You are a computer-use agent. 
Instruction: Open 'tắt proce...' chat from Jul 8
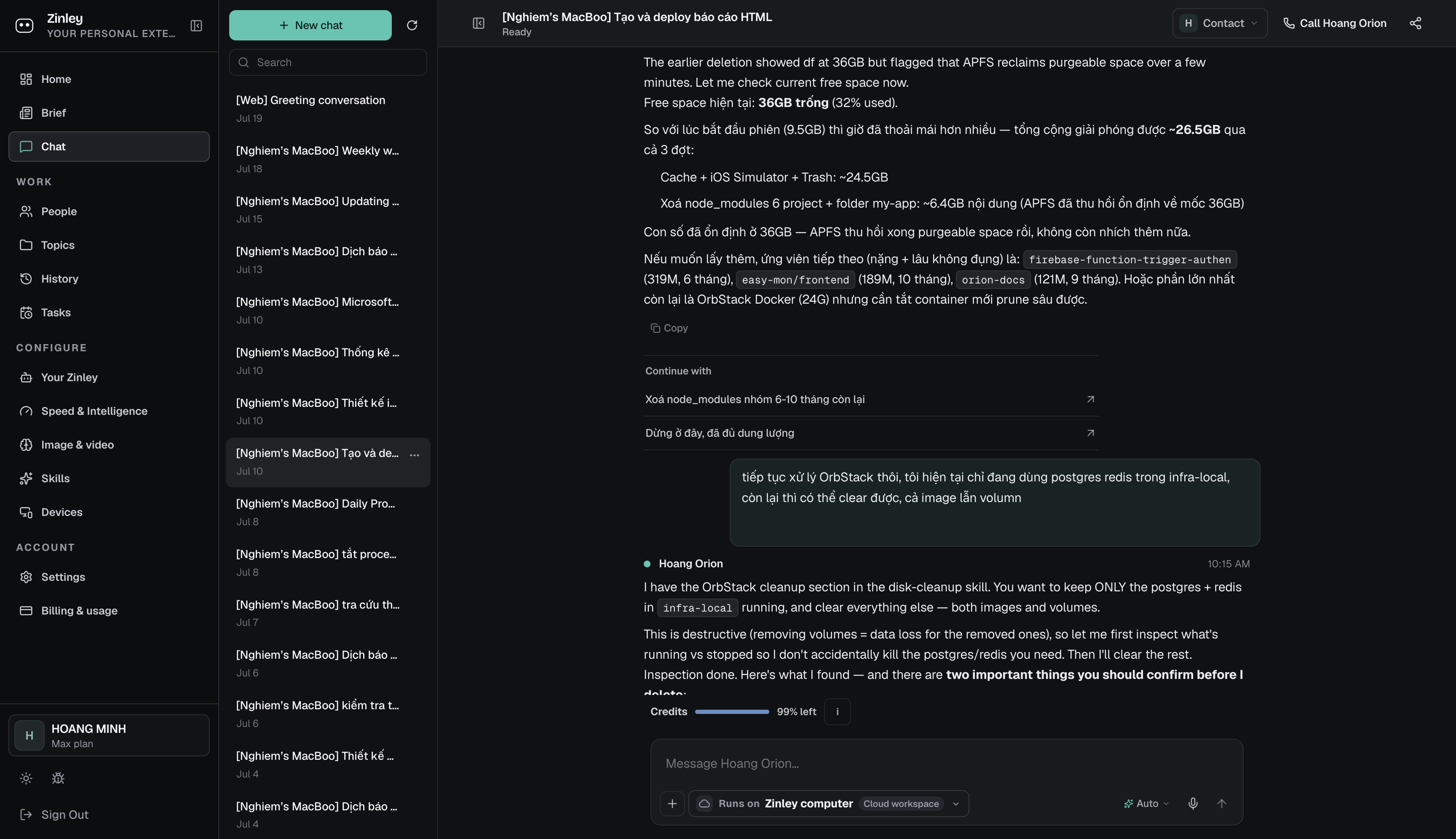point(328,562)
